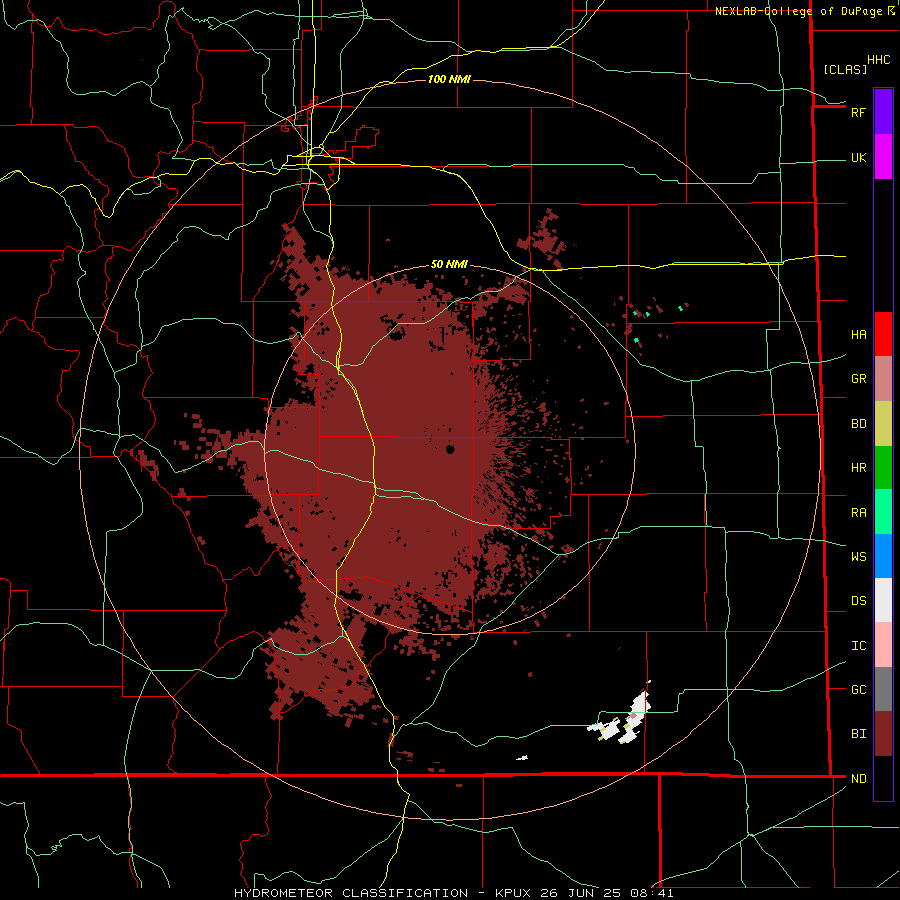The width and height of the screenshot is (900, 900).
Task: Click the GC gray legend swatch
Action: [x=883, y=689]
